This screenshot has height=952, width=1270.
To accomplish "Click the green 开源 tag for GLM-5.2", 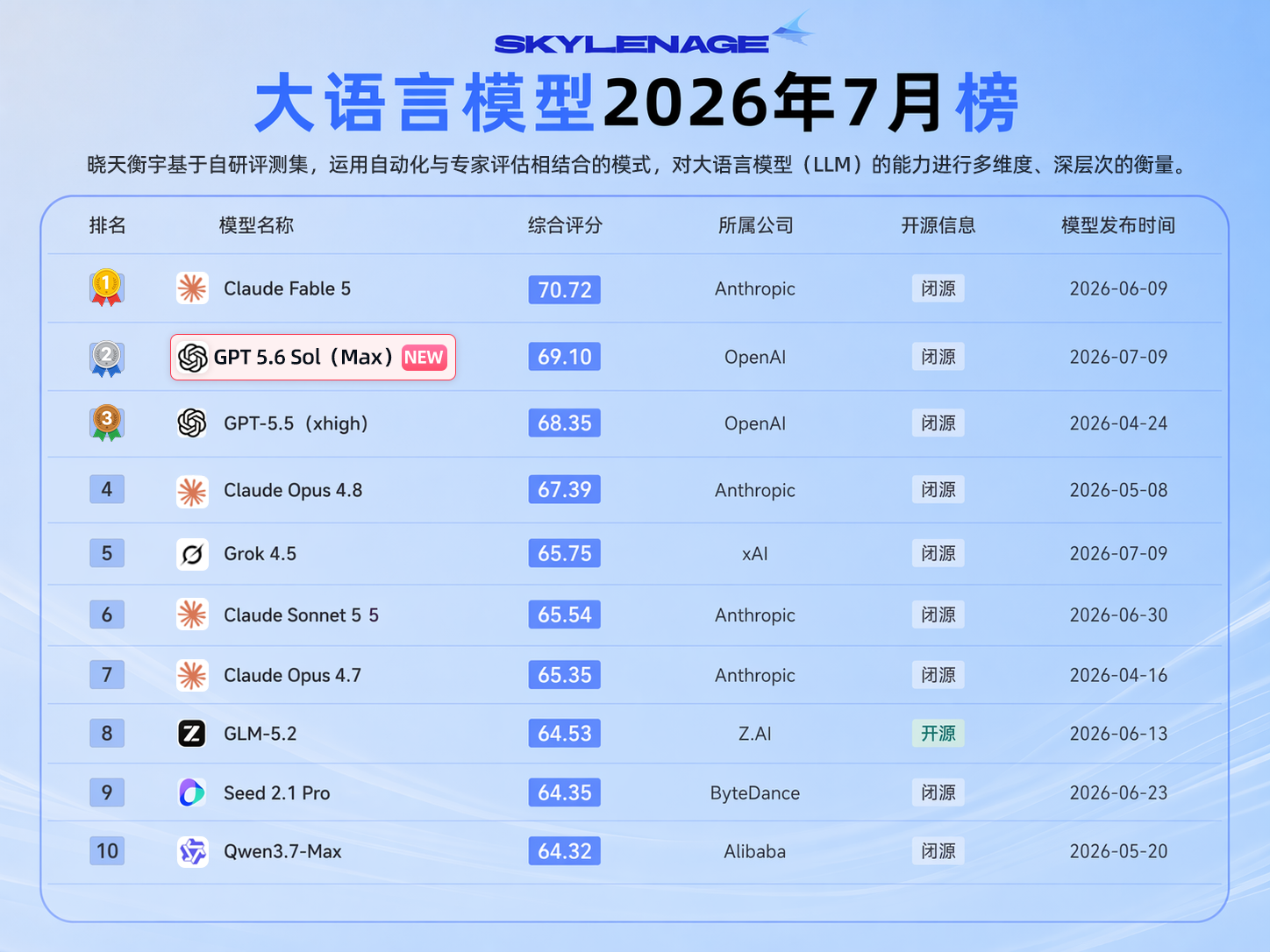I will tap(938, 734).
